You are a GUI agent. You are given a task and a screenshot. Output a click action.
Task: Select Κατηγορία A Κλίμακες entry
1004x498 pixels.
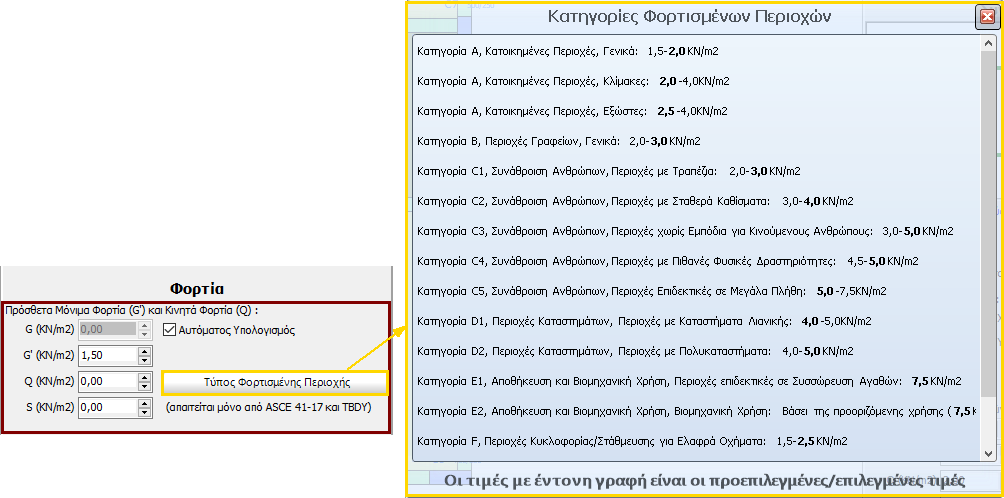click(572, 81)
